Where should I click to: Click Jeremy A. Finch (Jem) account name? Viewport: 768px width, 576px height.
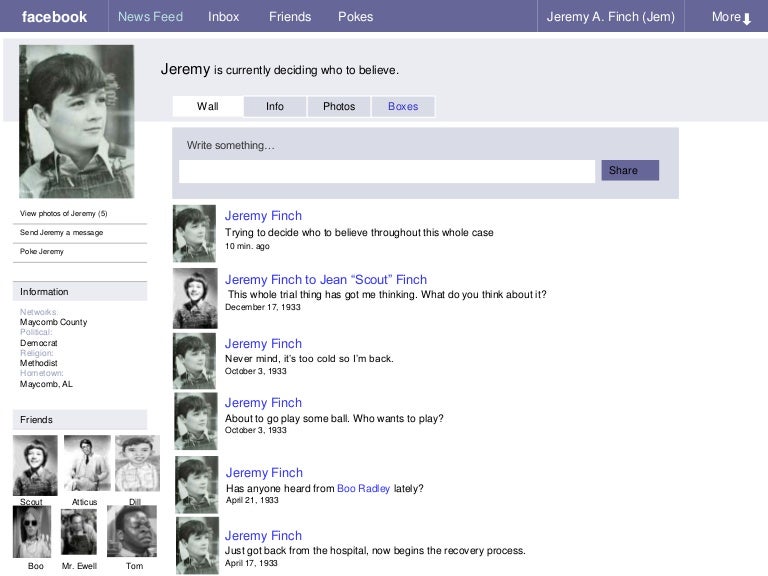(610, 17)
